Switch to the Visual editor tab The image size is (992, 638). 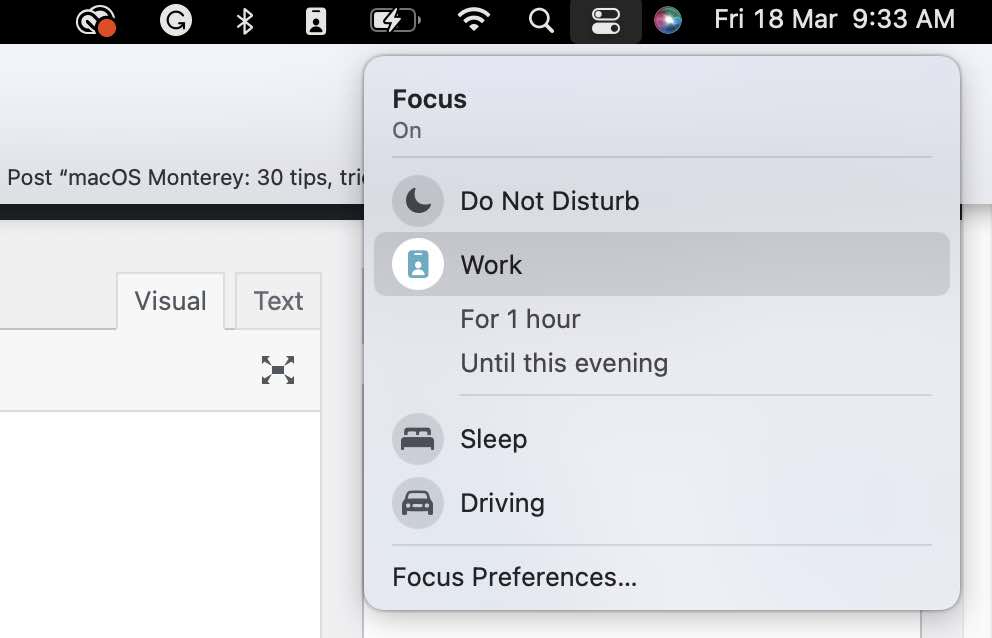[x=170, y=301]
